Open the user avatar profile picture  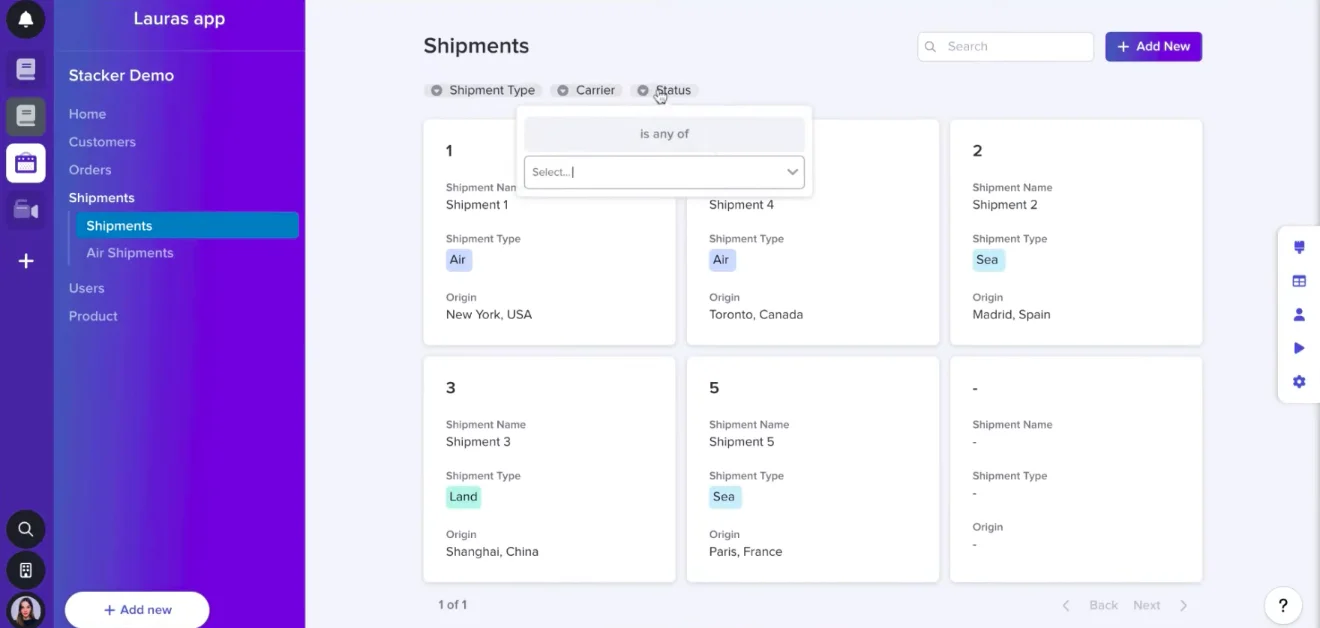(x=26, y=610)
